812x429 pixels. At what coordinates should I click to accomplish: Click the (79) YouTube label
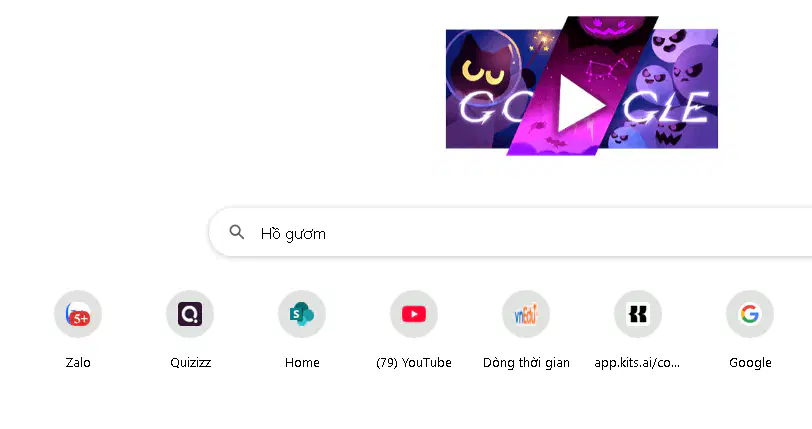[414, 363]
